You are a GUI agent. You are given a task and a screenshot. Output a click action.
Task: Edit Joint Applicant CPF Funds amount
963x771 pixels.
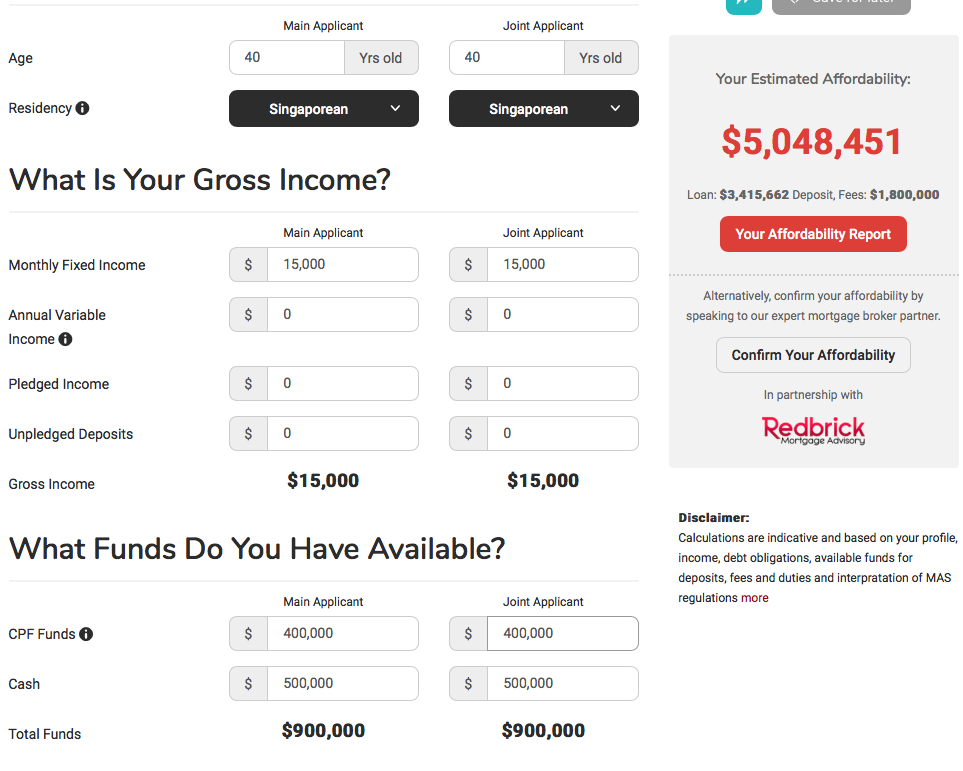[562, 634]
